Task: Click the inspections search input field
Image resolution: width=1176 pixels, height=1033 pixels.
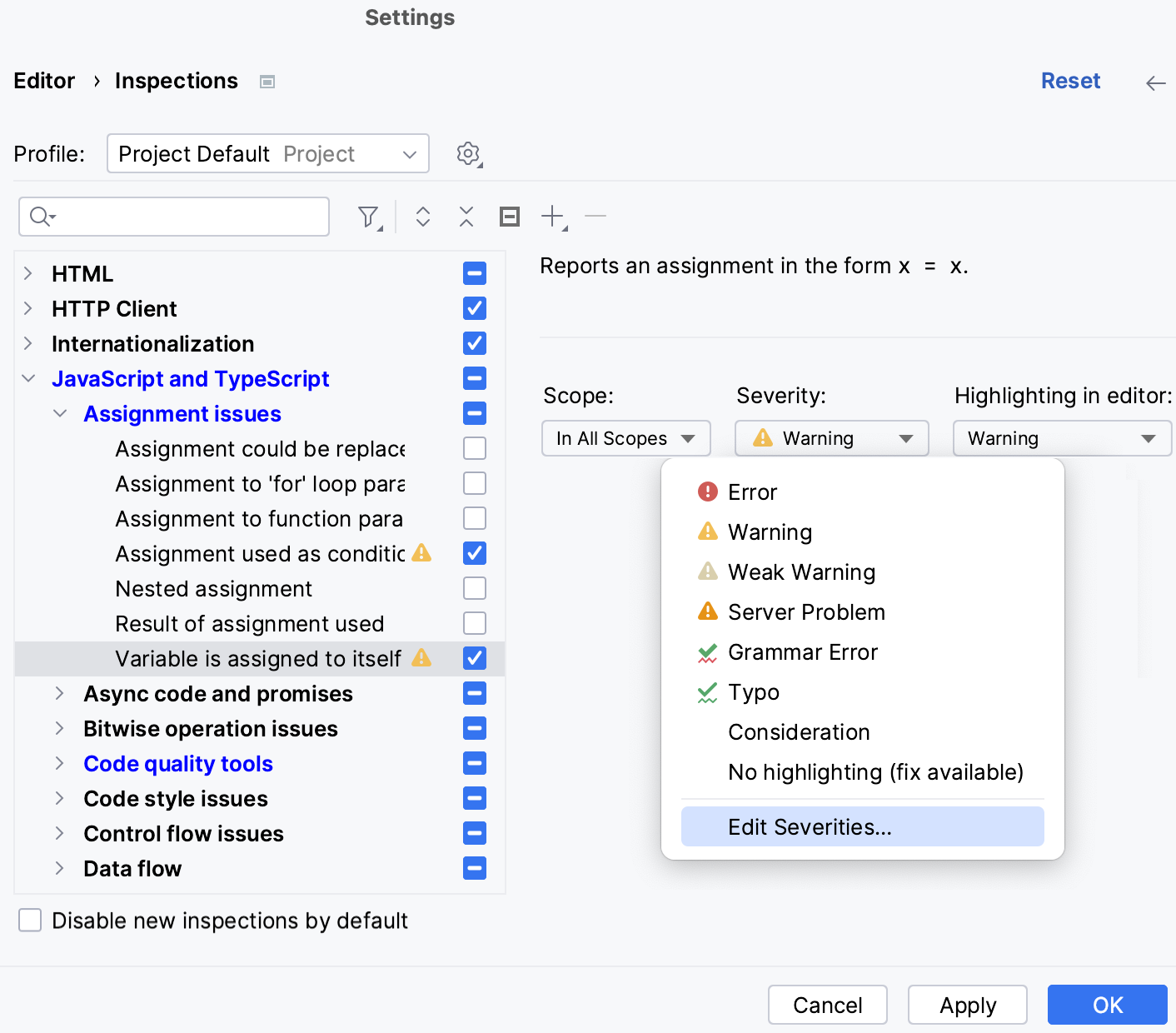Action: (x=175, y=216)
